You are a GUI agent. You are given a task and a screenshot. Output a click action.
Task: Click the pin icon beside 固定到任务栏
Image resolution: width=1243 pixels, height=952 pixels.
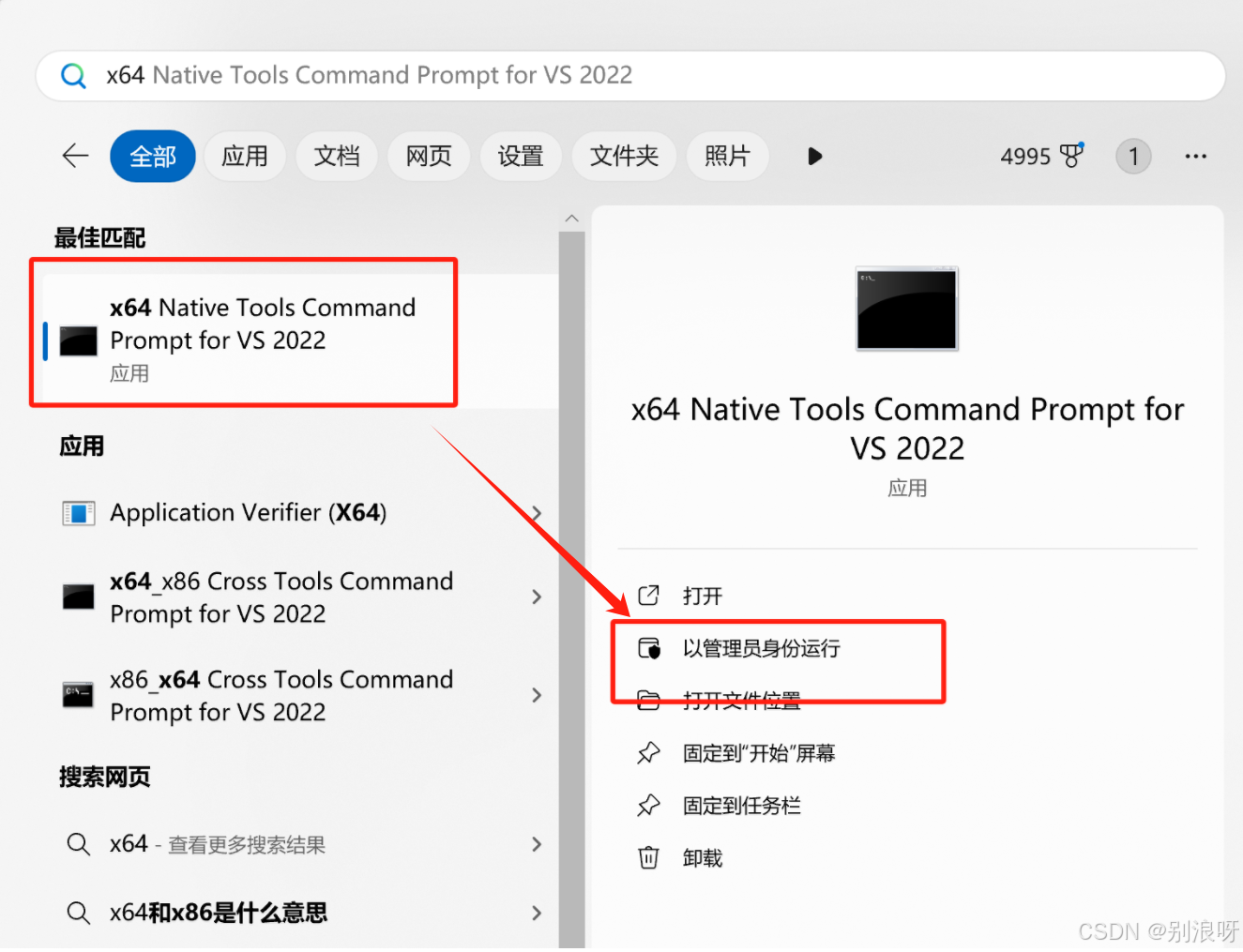click(648, 806)
